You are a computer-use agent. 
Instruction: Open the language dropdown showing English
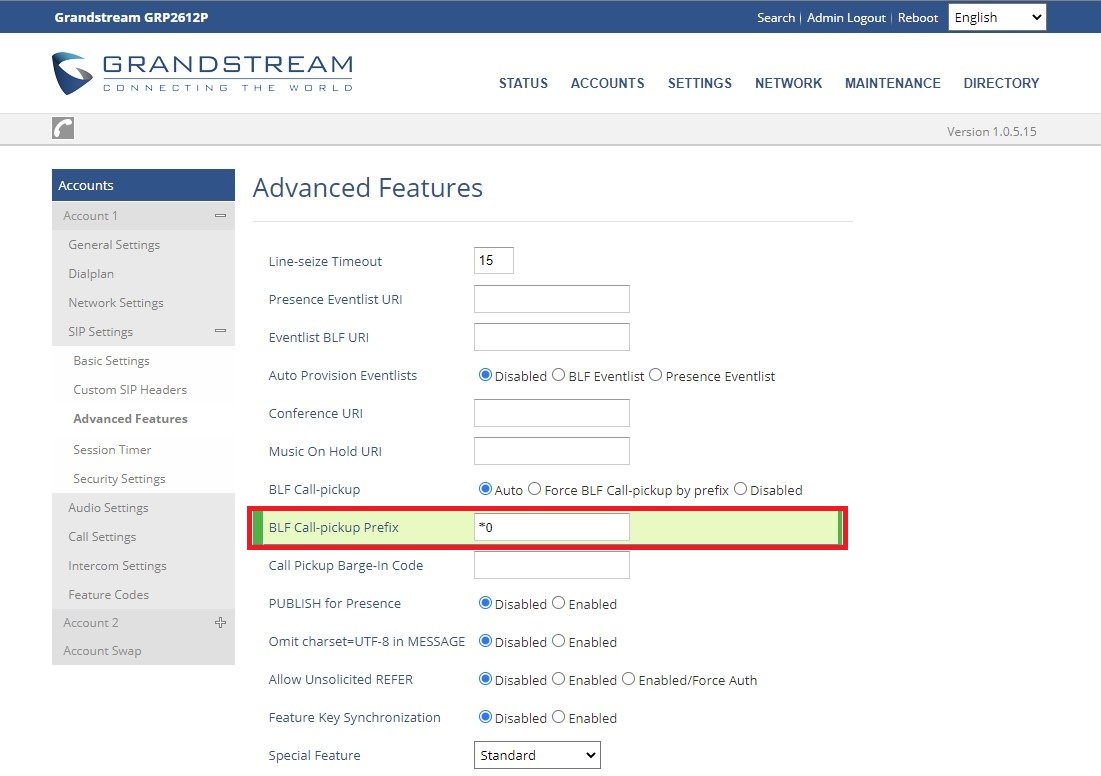996,17
